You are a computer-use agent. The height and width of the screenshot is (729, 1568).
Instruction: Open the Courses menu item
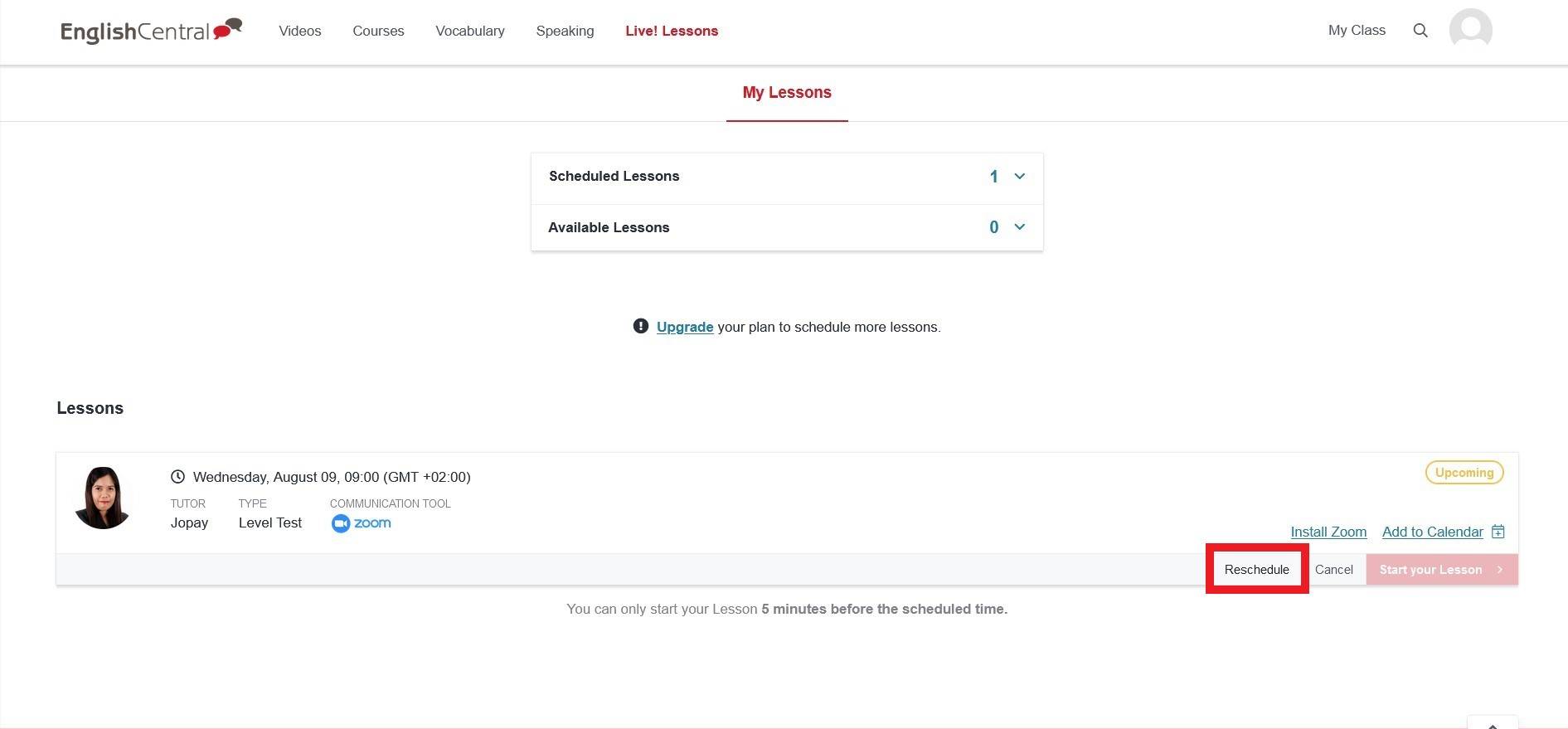(378, 31)
